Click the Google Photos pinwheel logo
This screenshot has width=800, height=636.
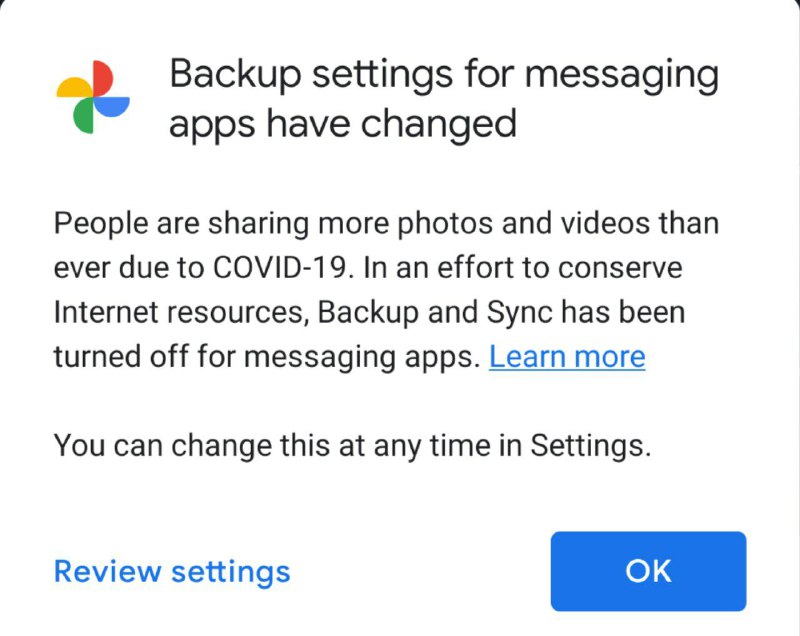(93, 97)
